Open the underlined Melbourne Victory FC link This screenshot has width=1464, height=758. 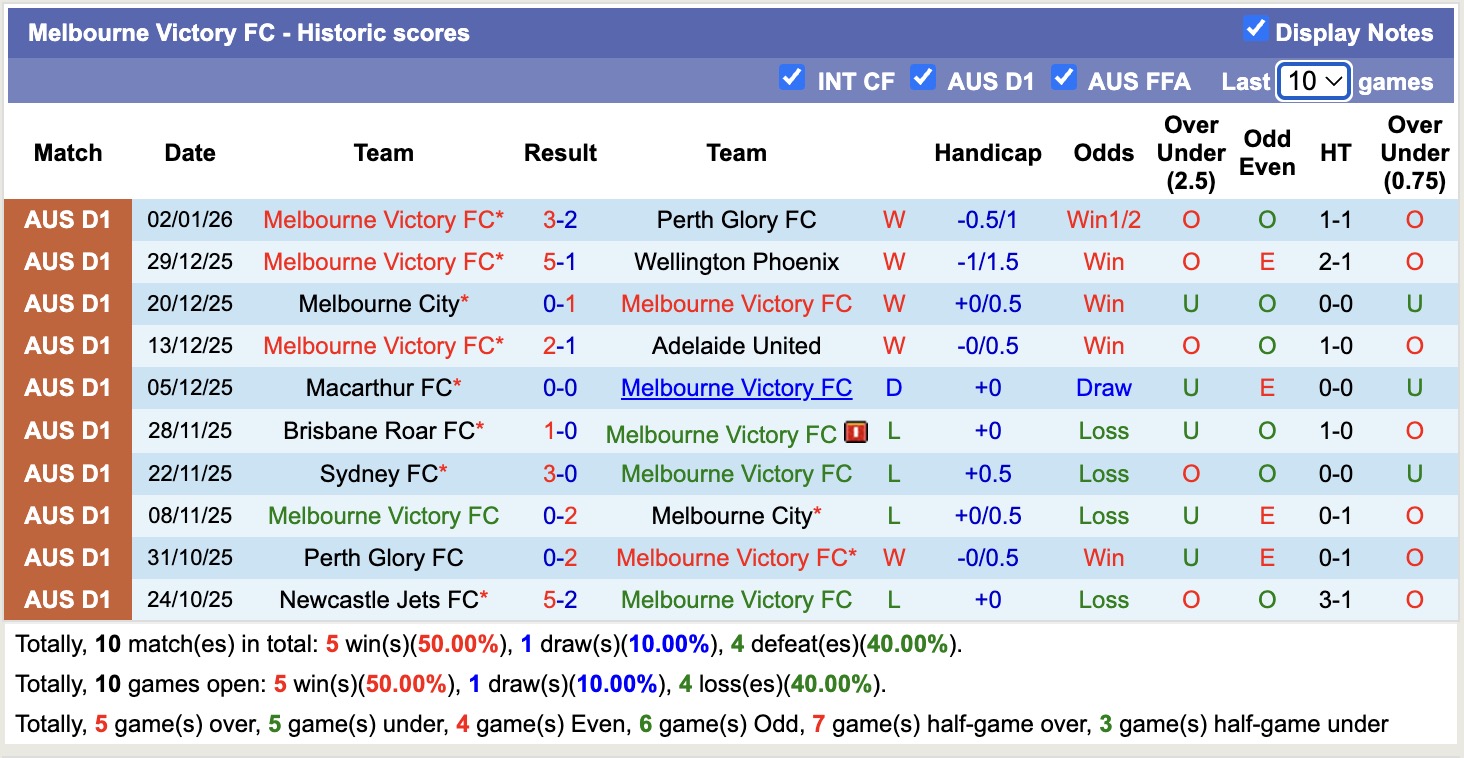click(736, 388)
